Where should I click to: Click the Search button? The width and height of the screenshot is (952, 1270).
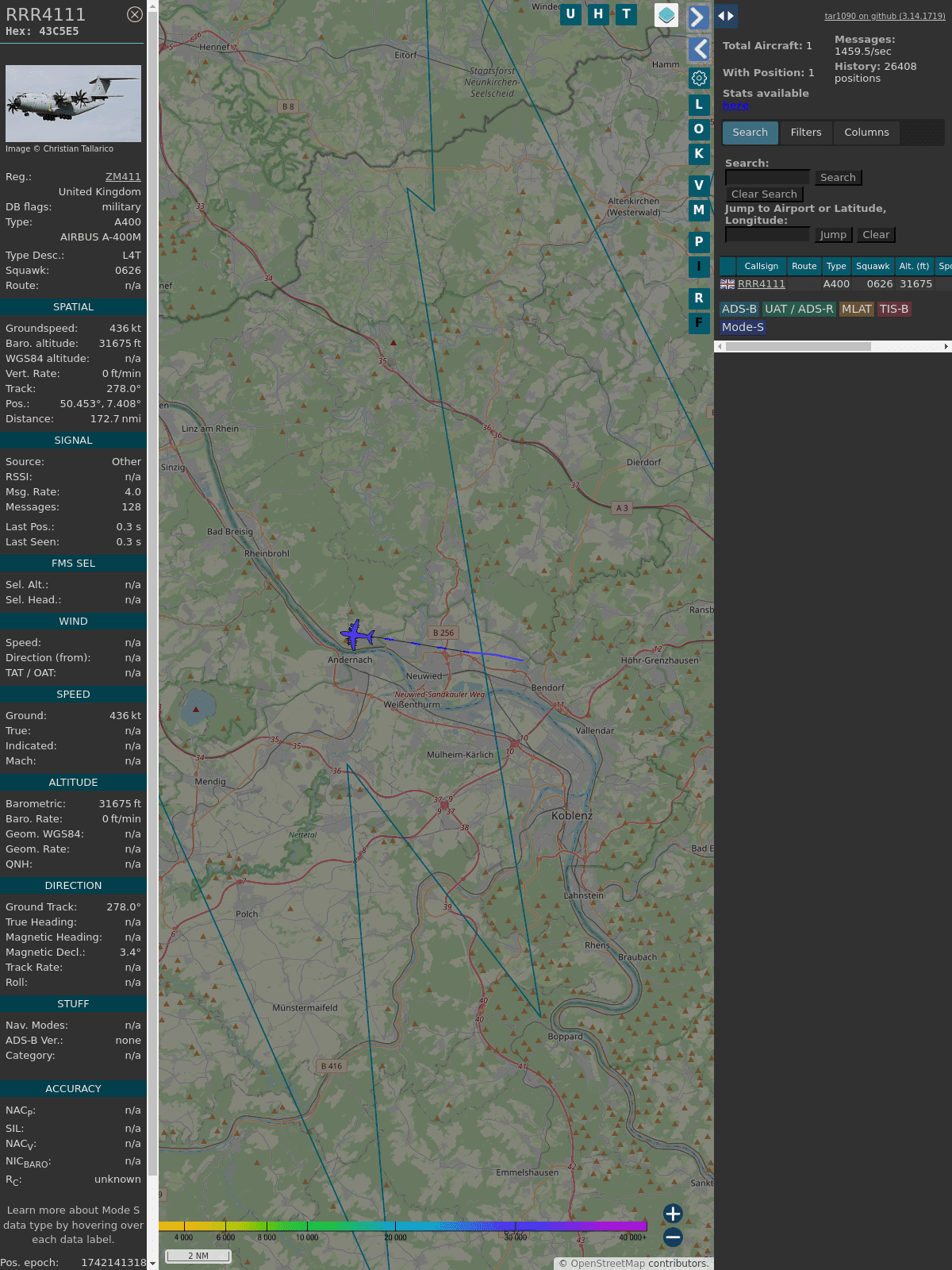pyautogui.click(x=838, y=178)
